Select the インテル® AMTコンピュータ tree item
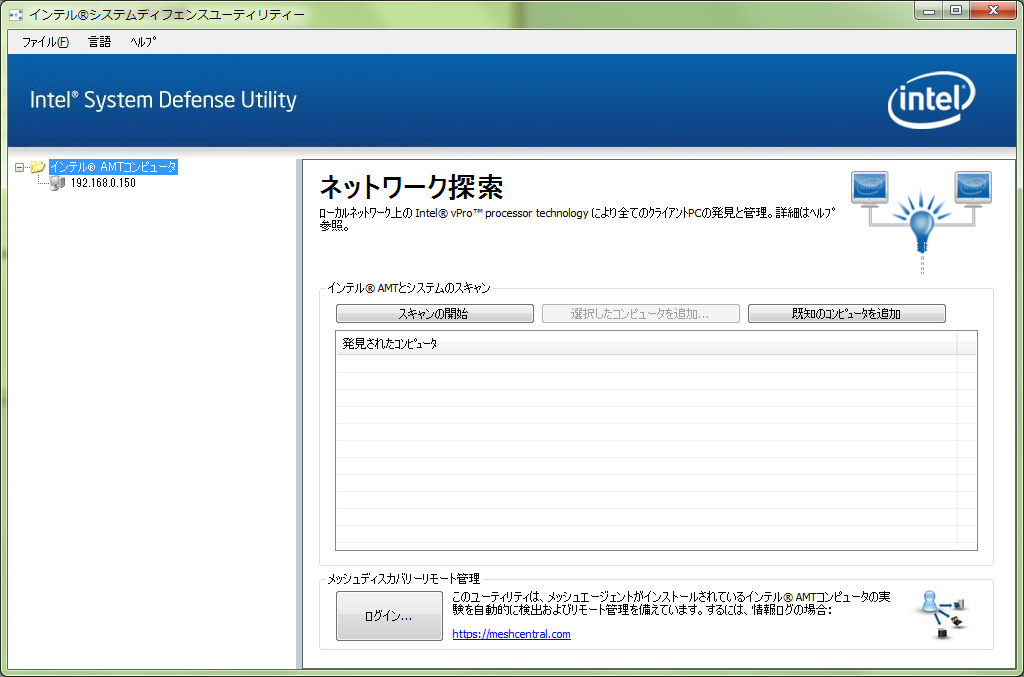Screen dimensions: 1024x677 [113, 167]
